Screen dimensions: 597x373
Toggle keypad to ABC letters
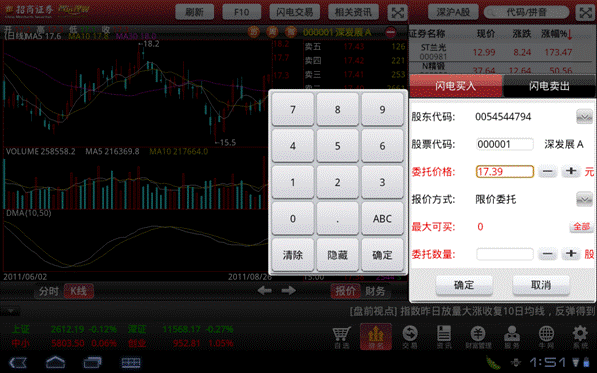382,218
